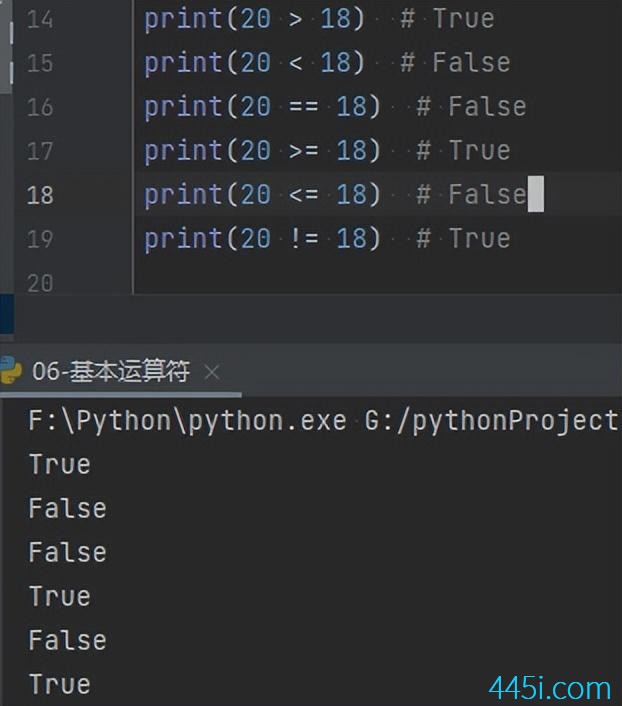Click the last True line in console output
622x706 pixels.
tap(60, 684)
